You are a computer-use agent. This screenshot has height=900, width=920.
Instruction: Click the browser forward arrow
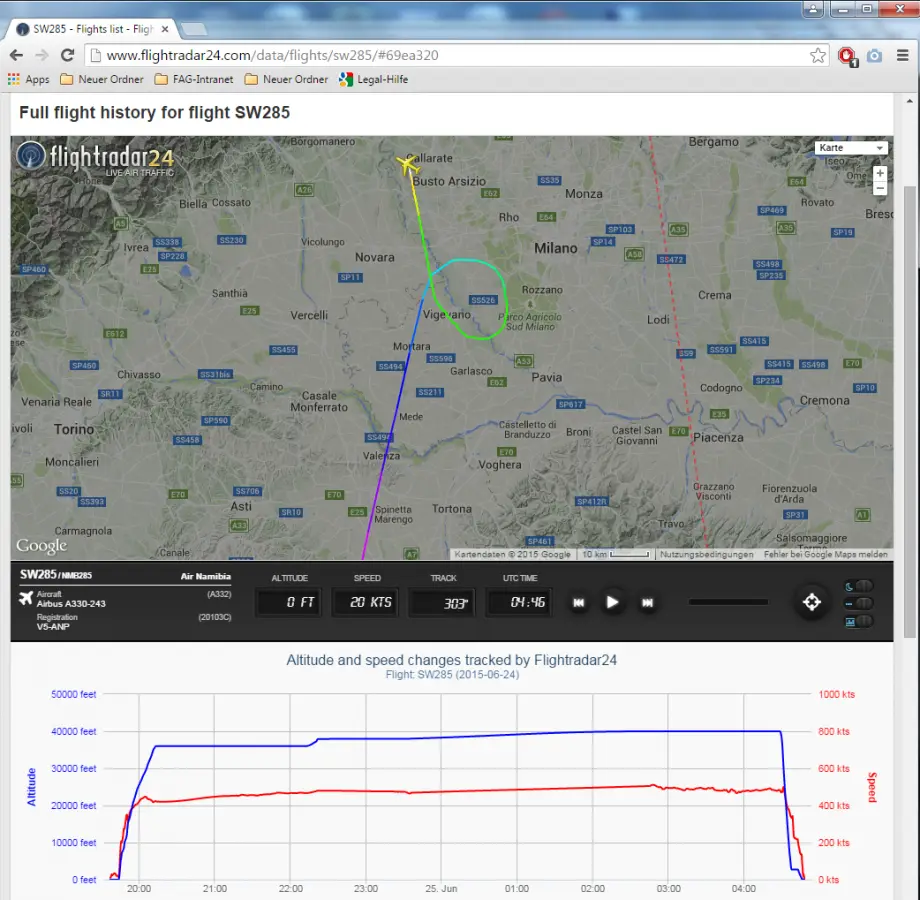[x=42, y=55]
